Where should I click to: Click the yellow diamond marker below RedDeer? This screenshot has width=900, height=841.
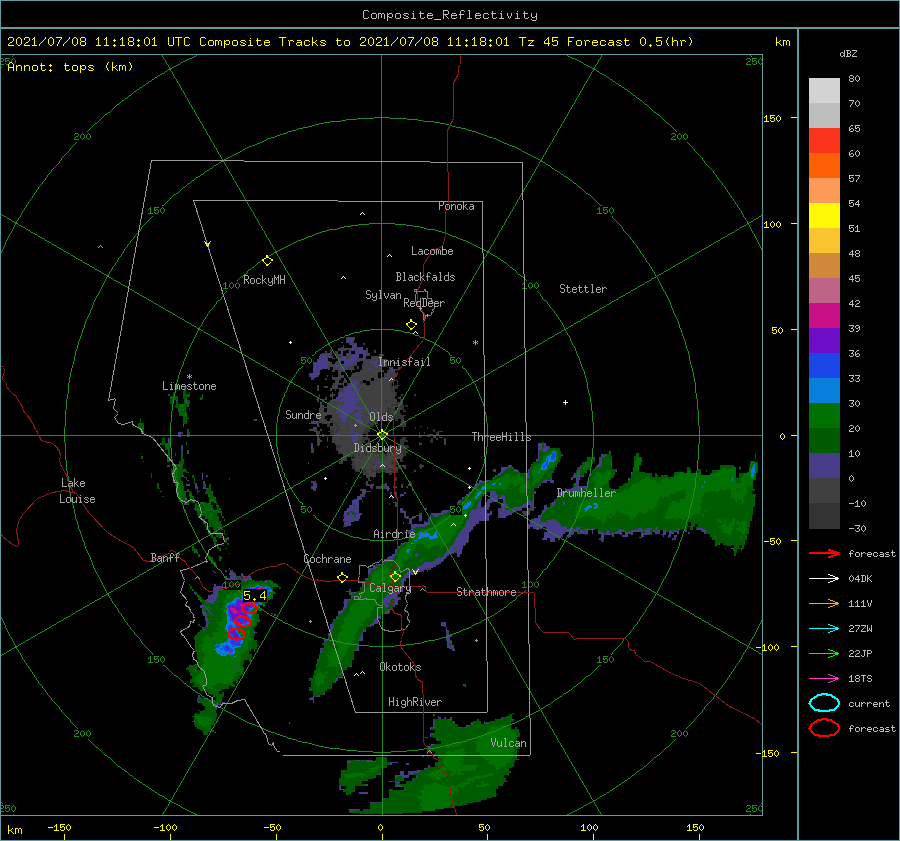(x=412, y=325)
